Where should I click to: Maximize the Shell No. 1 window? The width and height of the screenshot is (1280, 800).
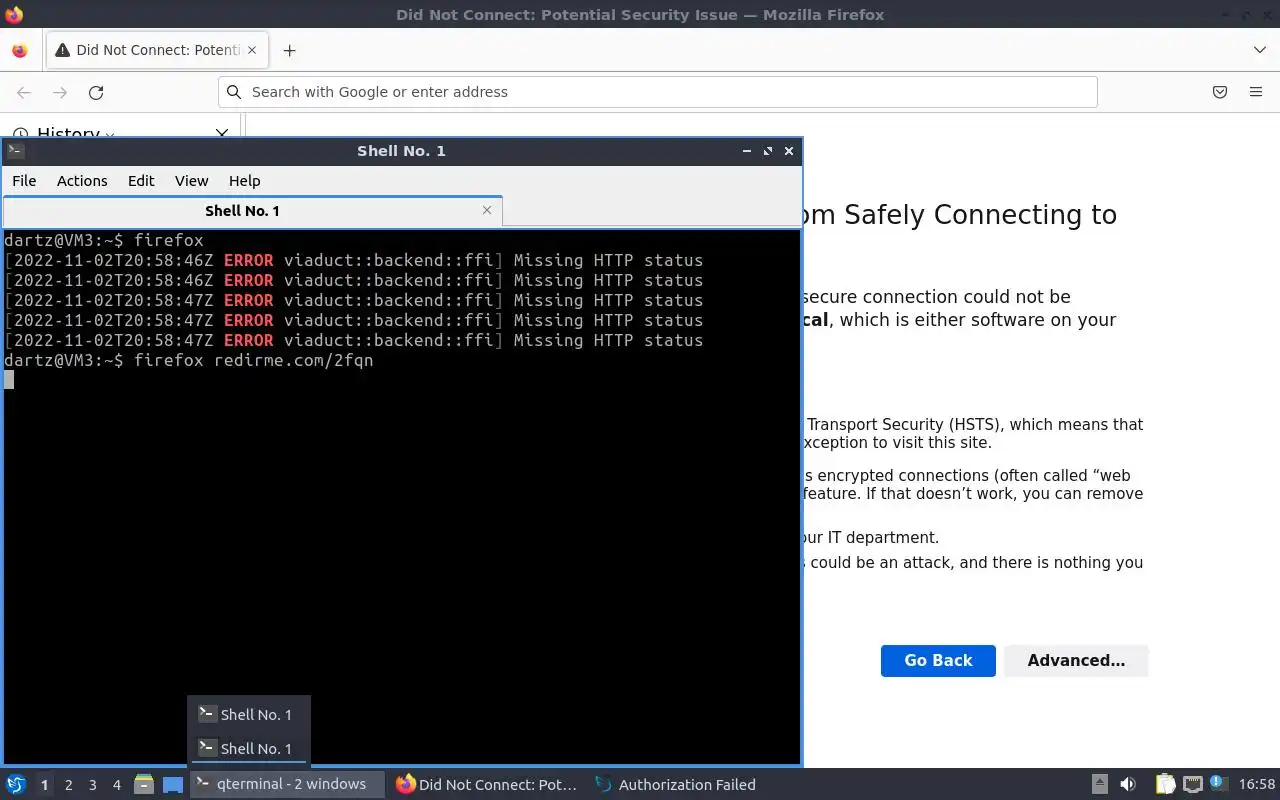(x=768, y=151)
